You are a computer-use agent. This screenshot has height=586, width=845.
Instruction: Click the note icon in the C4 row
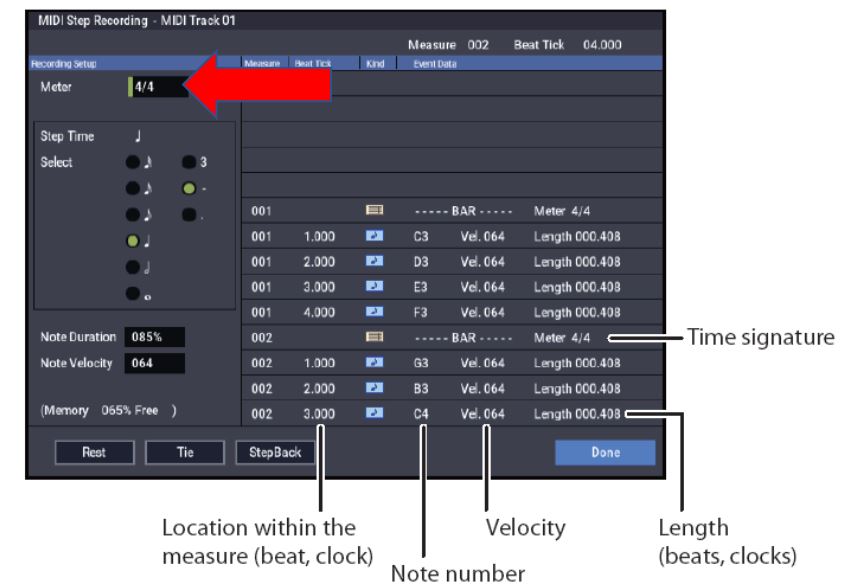pos(375,413)
